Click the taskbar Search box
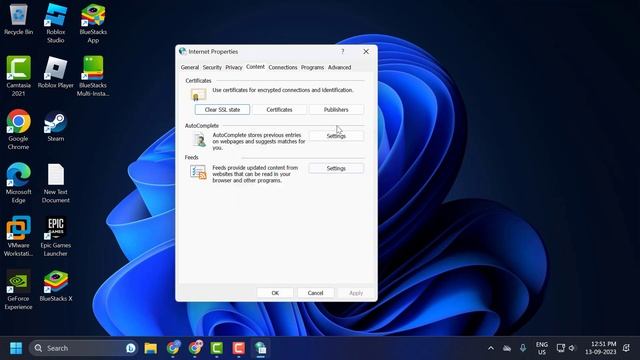The image size is (640, 360). click(84, 348)
